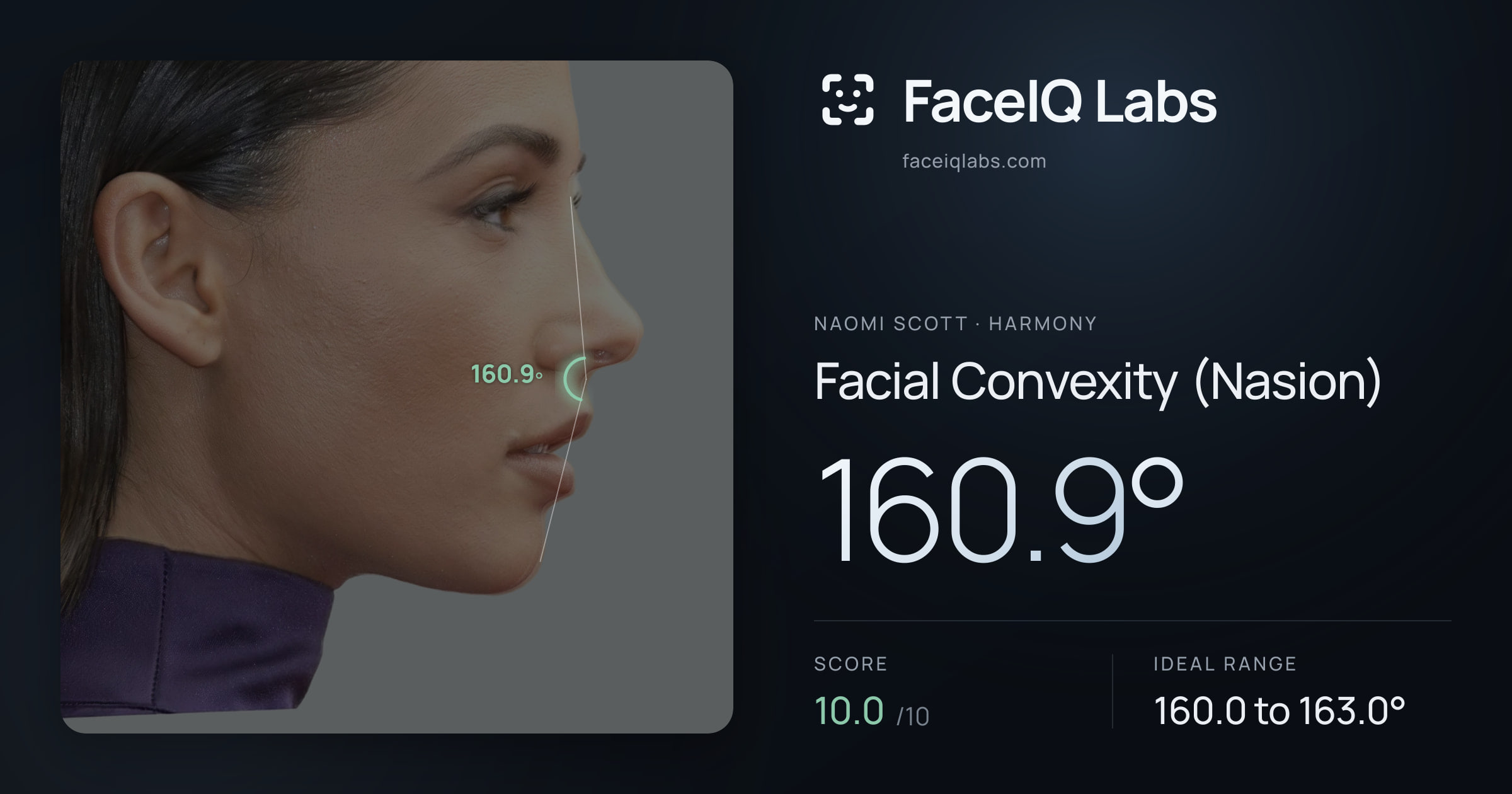Click the IDEAL RANGE label
1512x794 pixels.
[1225, 664]
